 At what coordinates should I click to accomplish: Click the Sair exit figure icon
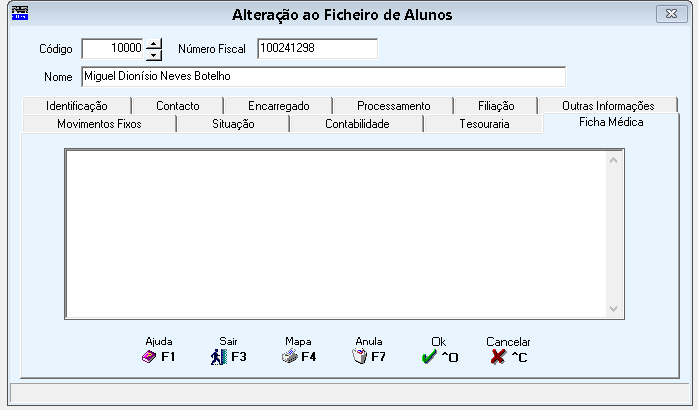point(219,357)
